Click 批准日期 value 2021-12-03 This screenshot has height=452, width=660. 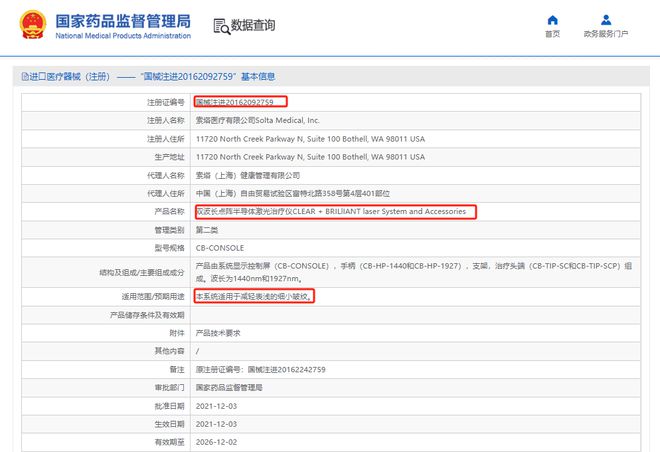pos(216,406)
